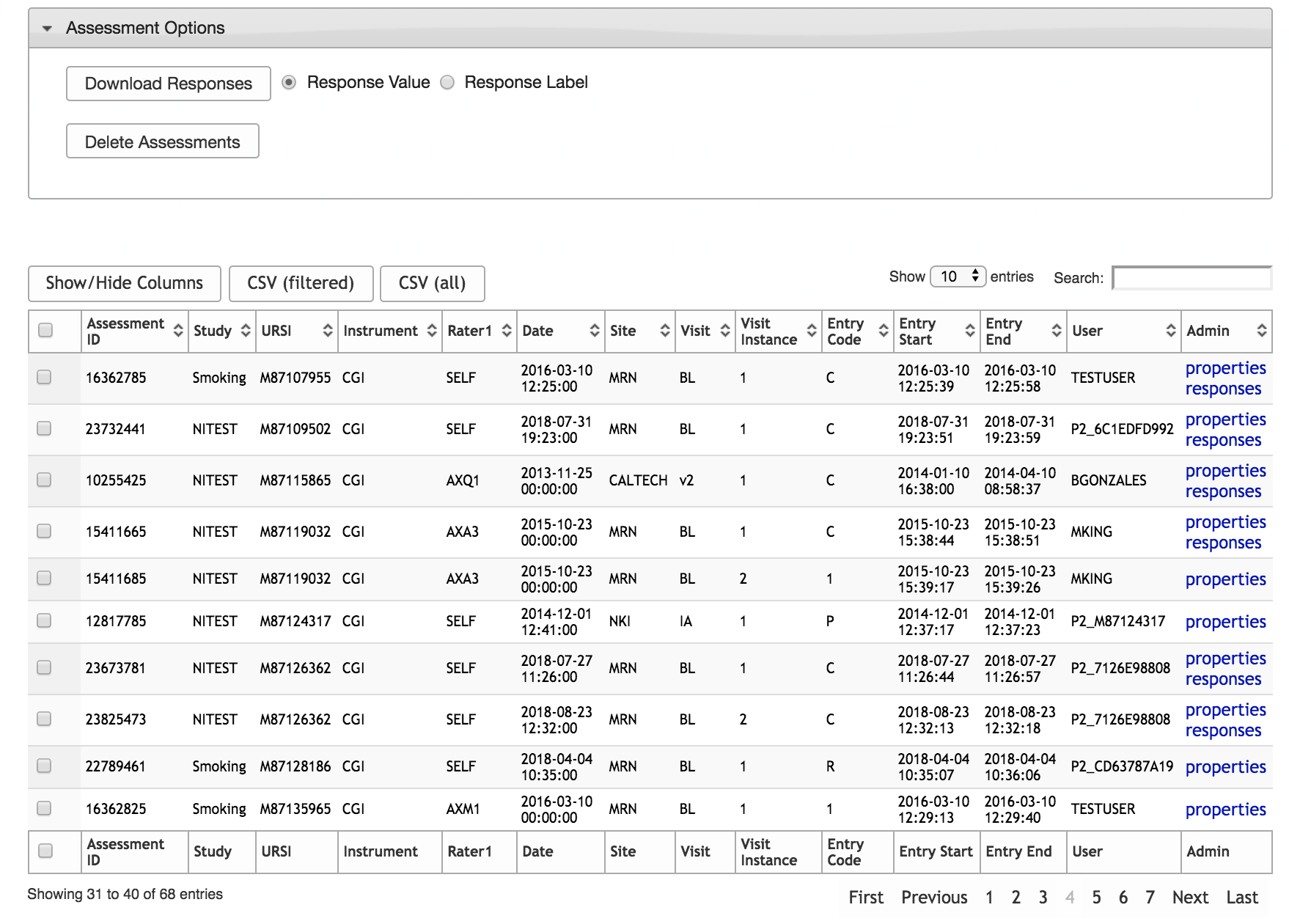Click the Delete Assessments button
Viewport: 1289px width, 924px height.
162,142
